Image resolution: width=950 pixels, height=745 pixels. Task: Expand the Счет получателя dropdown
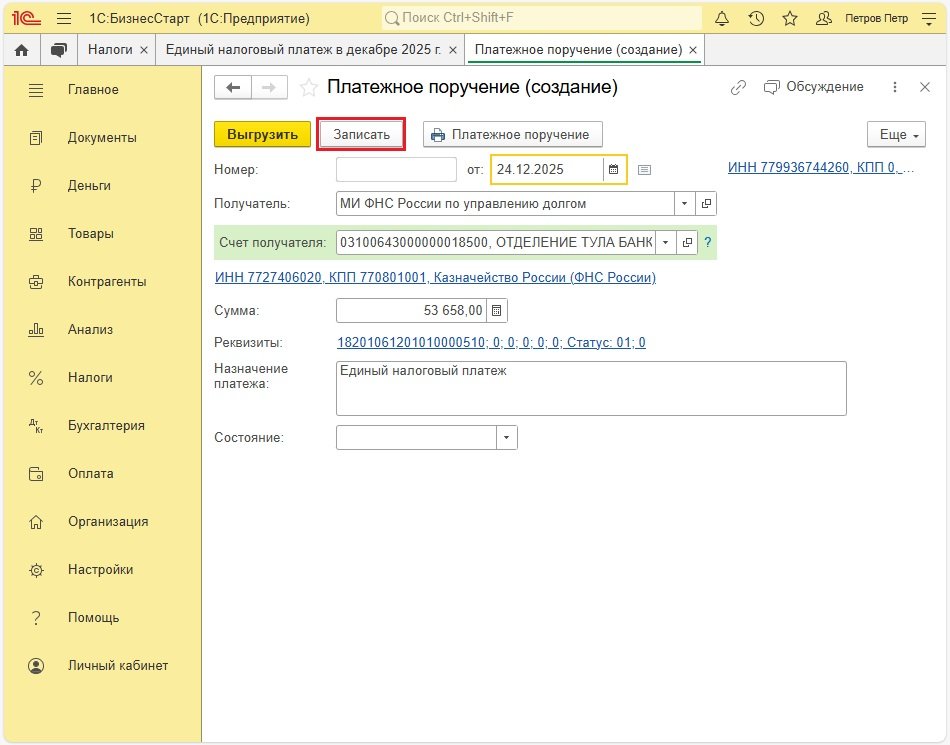pyautogui.click(x=665, y=242)
